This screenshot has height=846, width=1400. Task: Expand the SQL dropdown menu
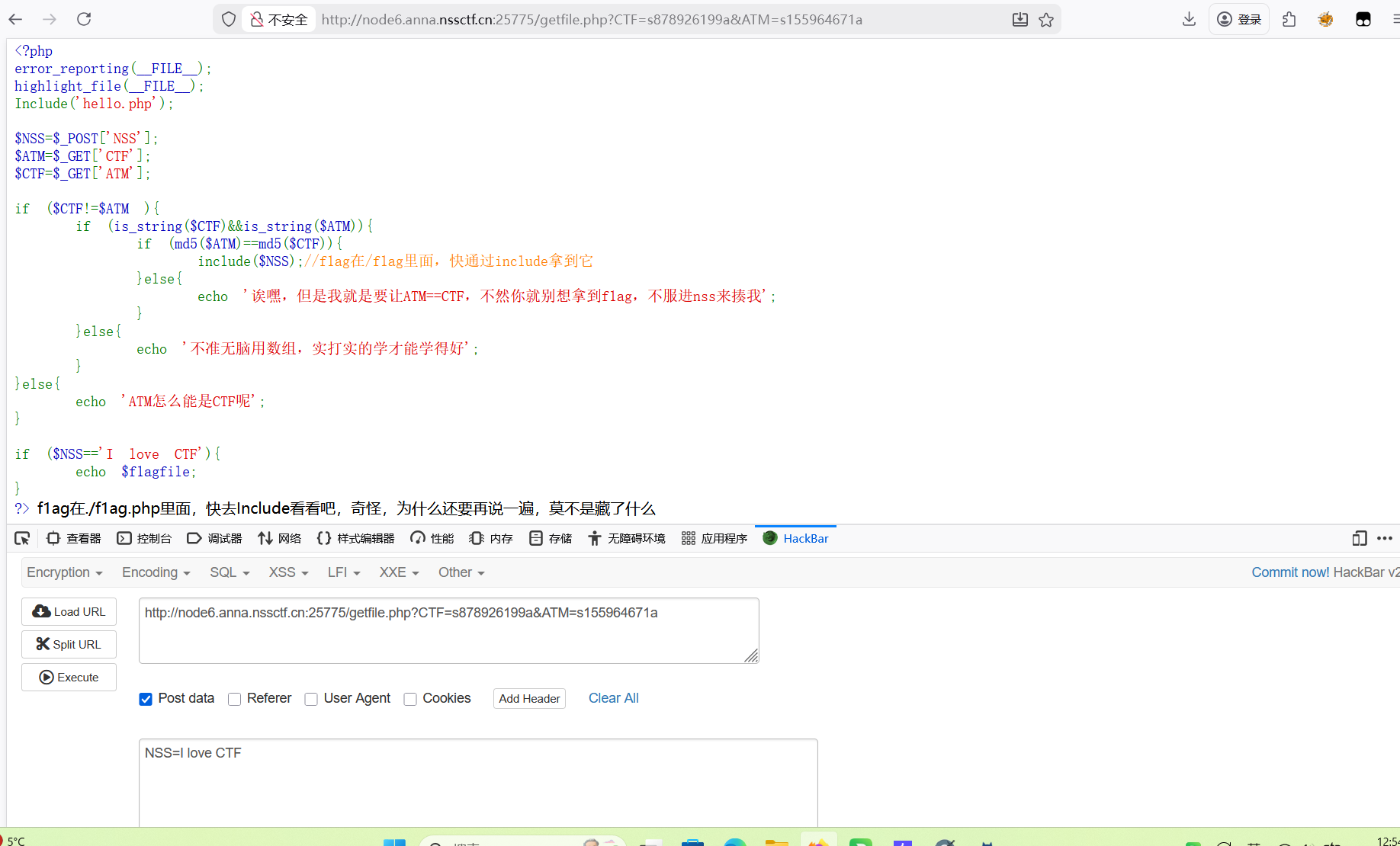point(229,572)
